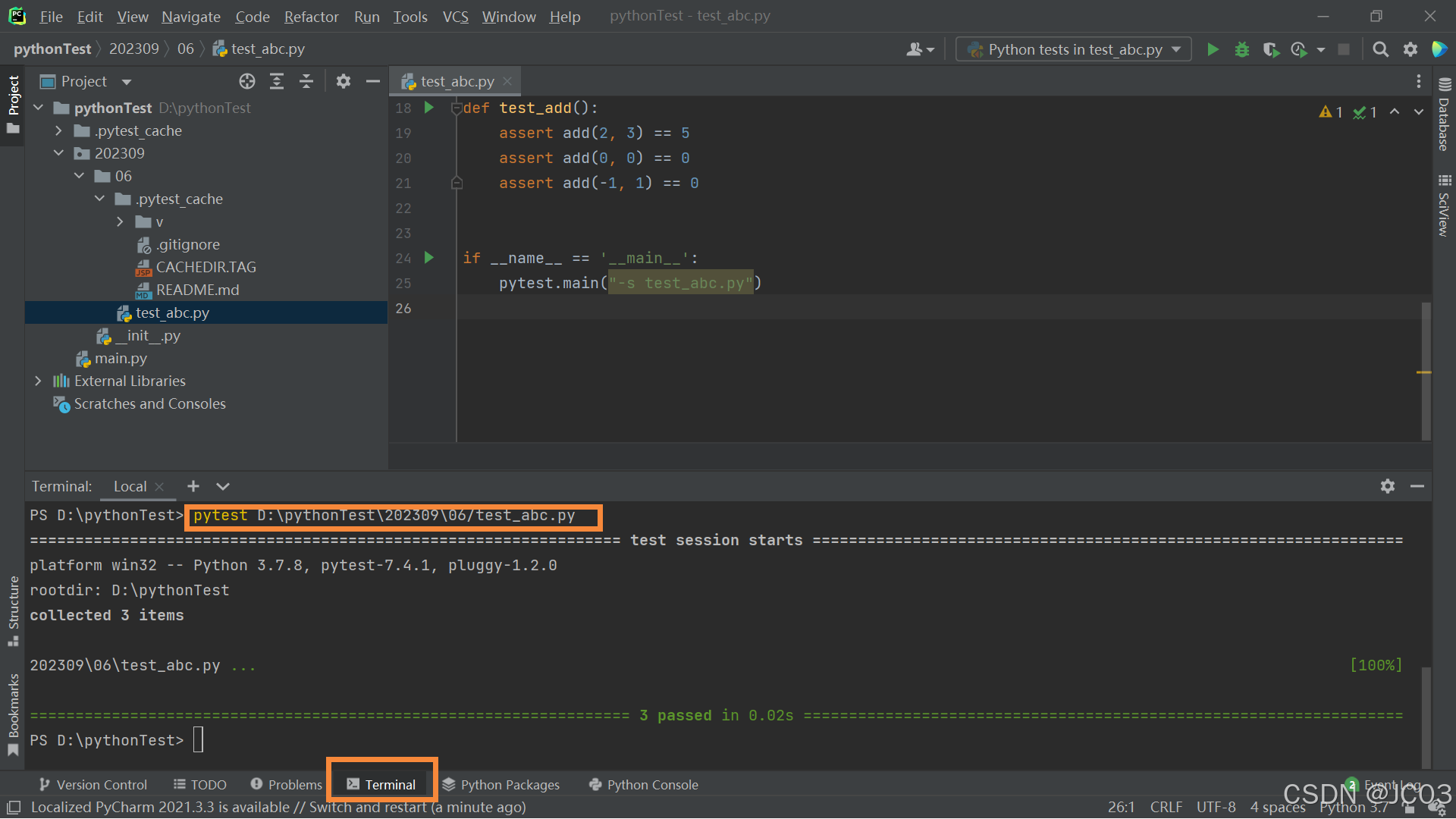Collapse all in Project panel
The image size is (1456, 819).
pyautogui.click(x=306, y=81)
